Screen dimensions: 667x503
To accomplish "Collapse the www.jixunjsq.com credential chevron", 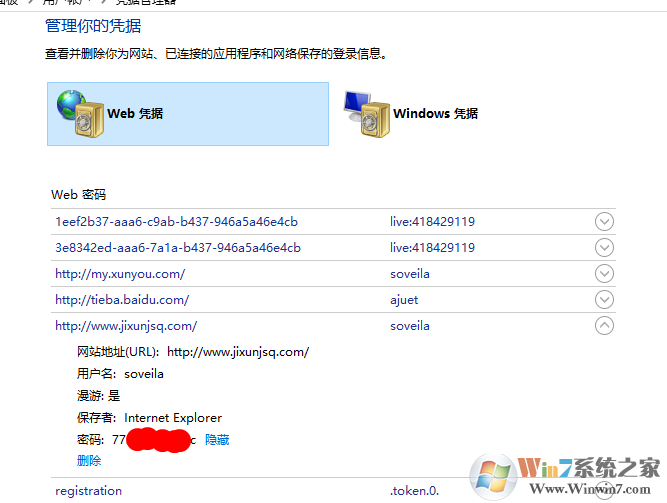I will coord(604,326).
